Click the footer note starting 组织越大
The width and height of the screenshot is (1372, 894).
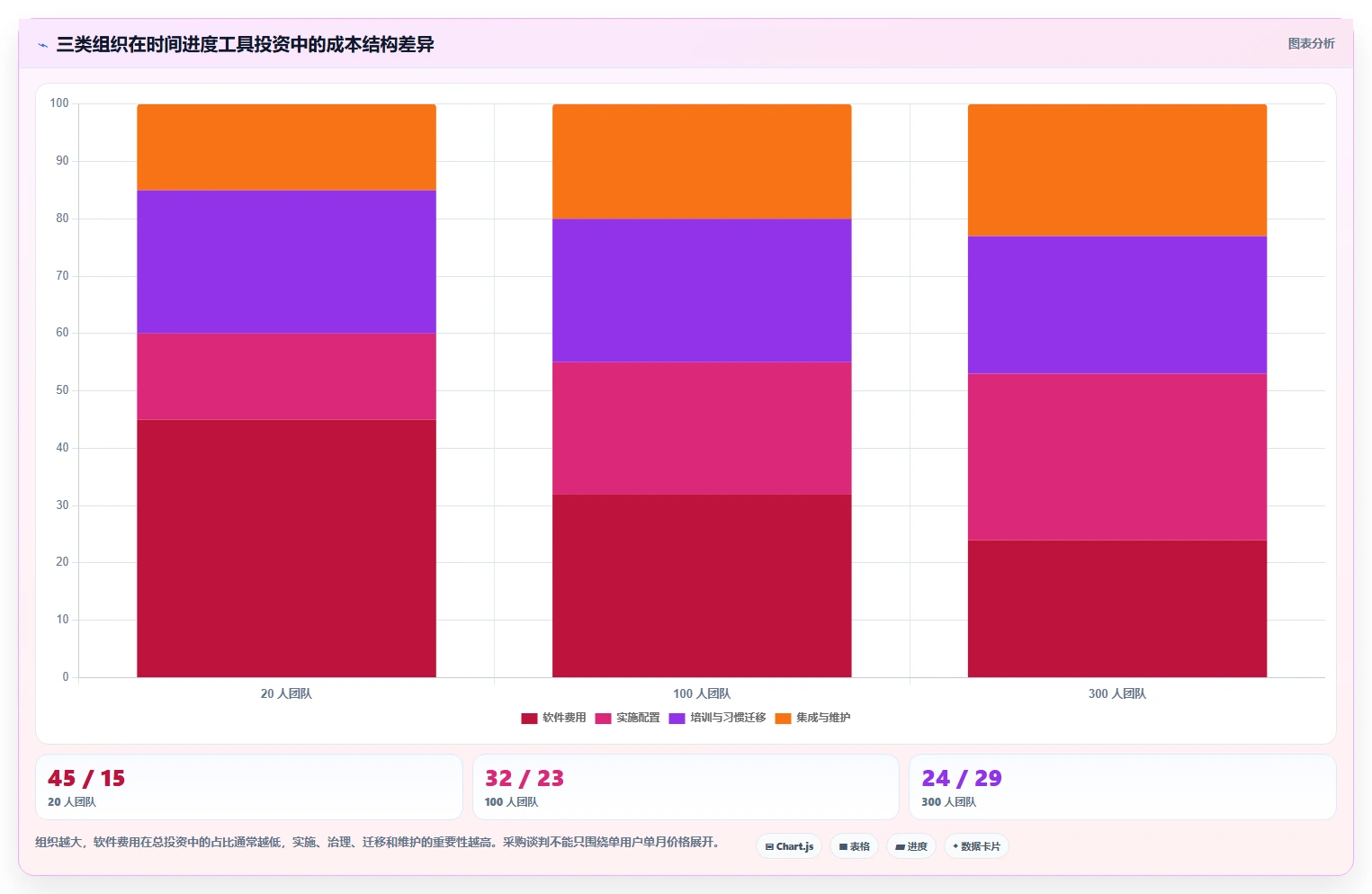377,842
